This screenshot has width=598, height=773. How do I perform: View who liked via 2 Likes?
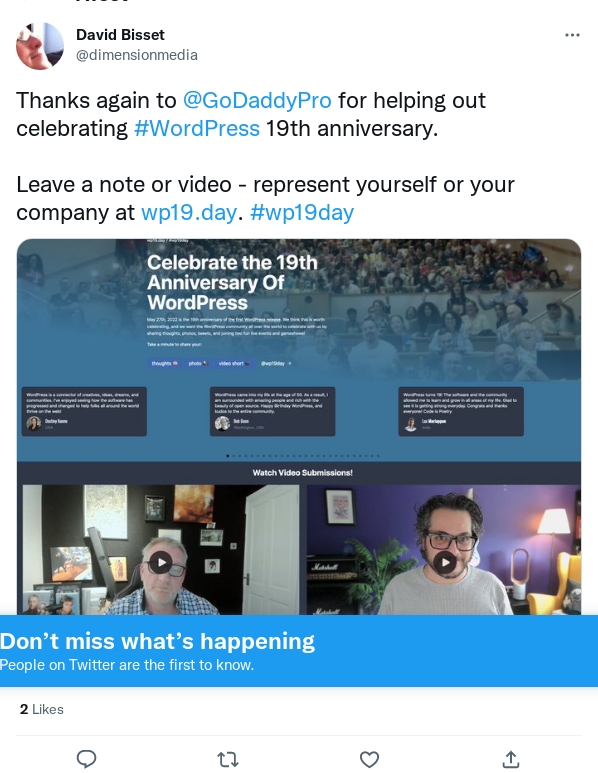42,709
